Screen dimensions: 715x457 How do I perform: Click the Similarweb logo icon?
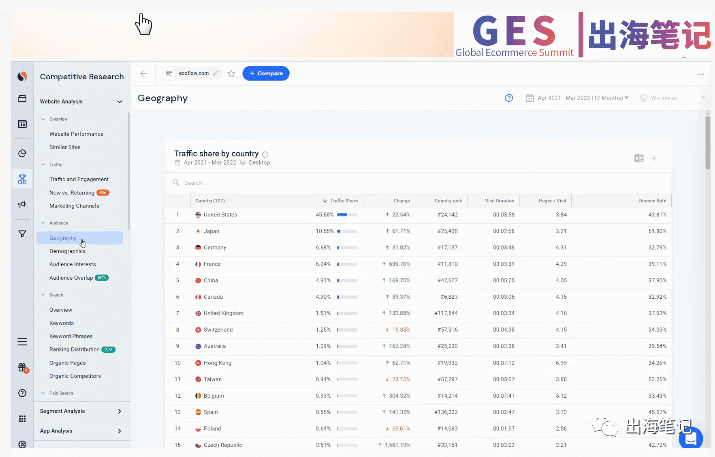22,76
